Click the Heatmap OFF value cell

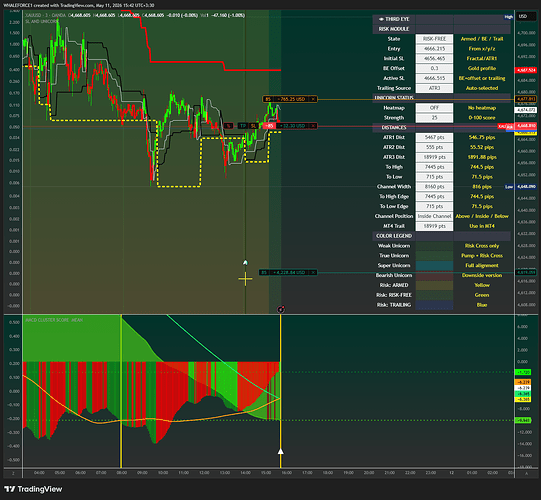[434, 108]
